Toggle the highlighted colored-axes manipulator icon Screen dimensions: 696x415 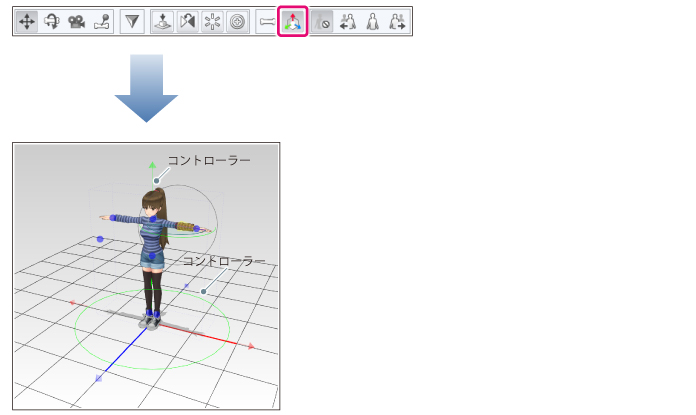point(292,22)
